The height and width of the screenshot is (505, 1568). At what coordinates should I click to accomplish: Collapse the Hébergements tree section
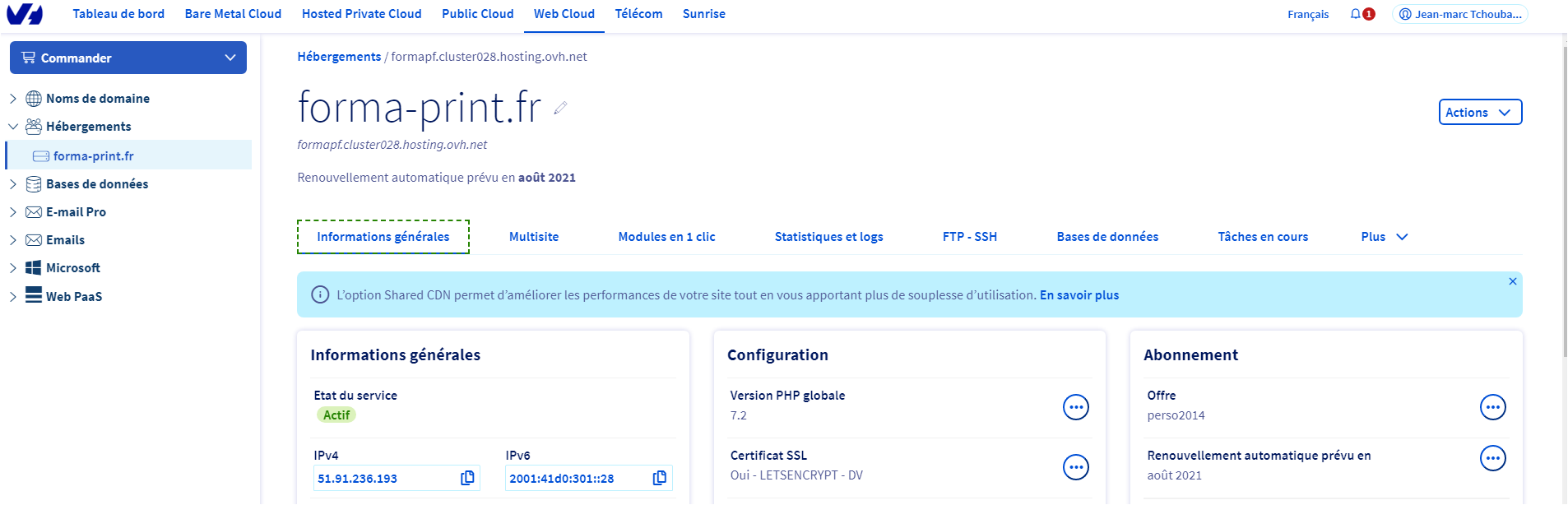pyautogui.click(x=13, y=127)
